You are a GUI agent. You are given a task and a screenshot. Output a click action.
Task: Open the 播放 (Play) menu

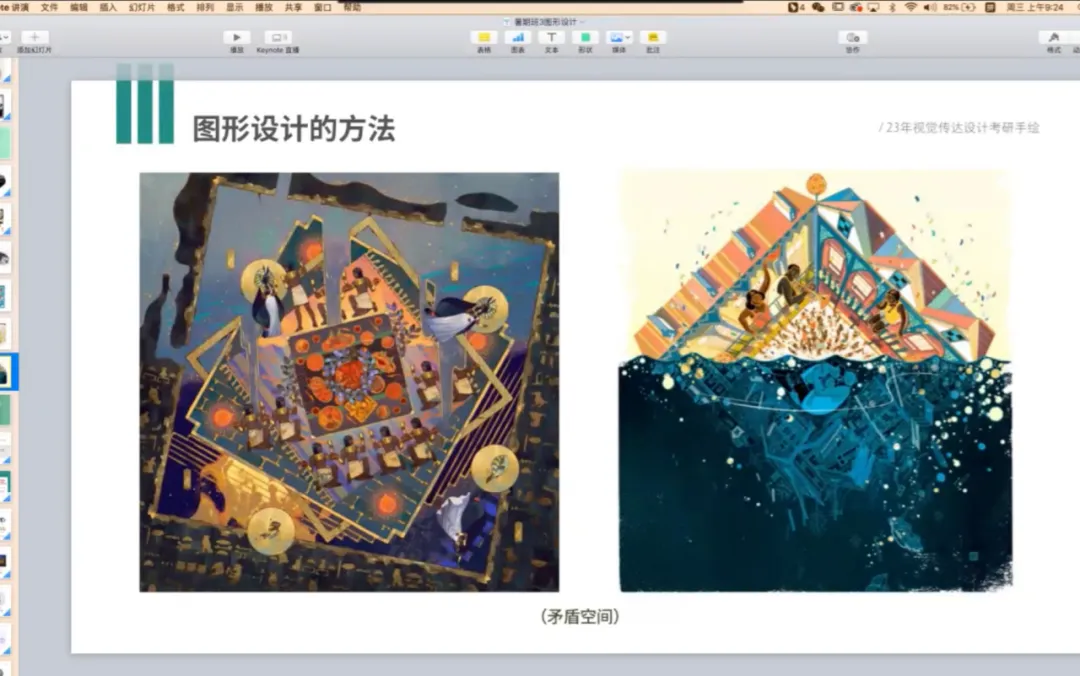(x=264, y=7)
